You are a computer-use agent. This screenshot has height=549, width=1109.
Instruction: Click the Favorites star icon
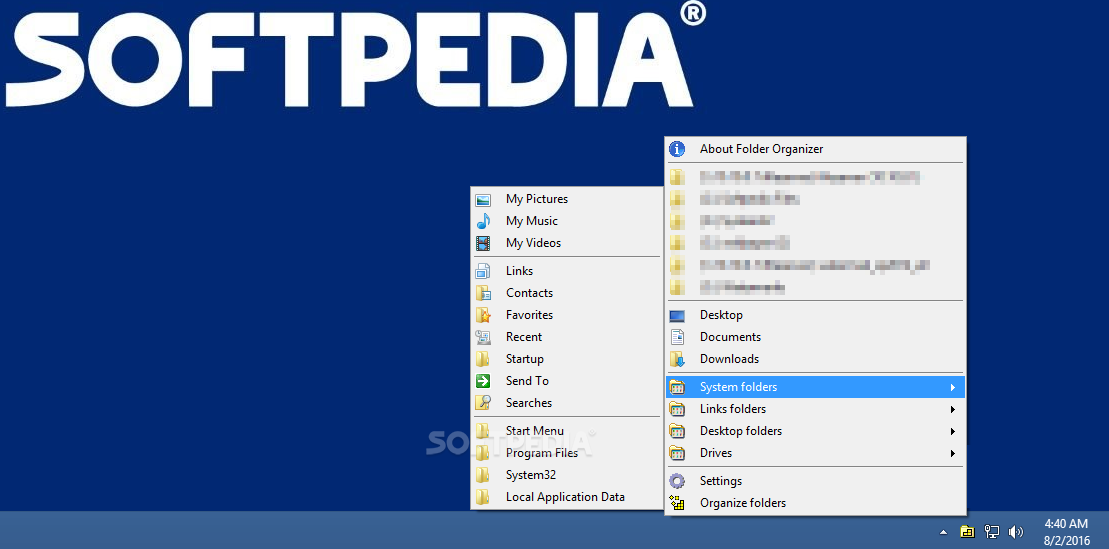483,315
